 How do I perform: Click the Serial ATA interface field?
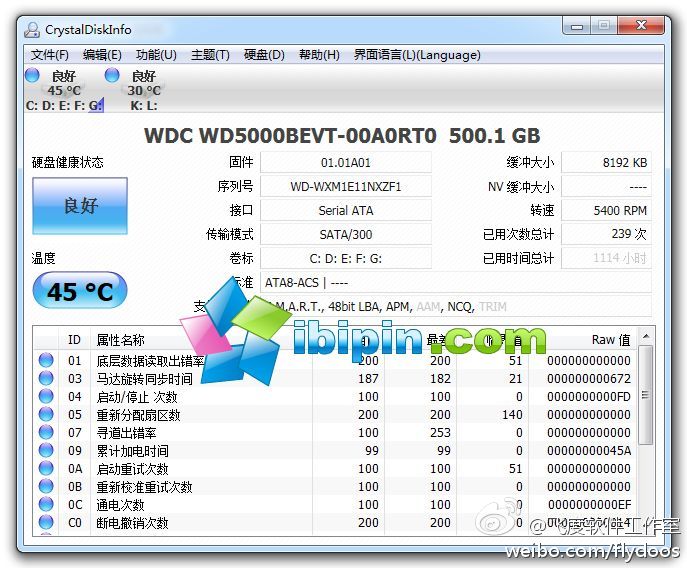(x=346, y=210)
